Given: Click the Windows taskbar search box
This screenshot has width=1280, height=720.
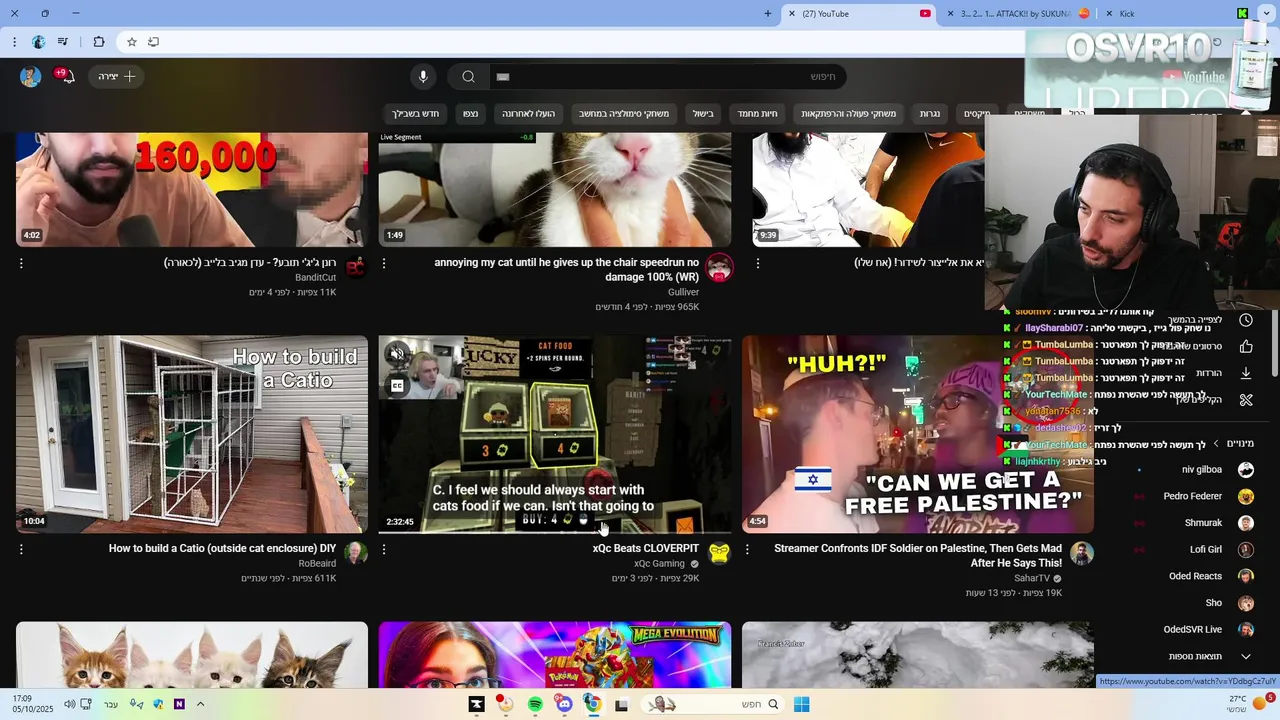Looking at the screenshot, I should click(712, 704).
